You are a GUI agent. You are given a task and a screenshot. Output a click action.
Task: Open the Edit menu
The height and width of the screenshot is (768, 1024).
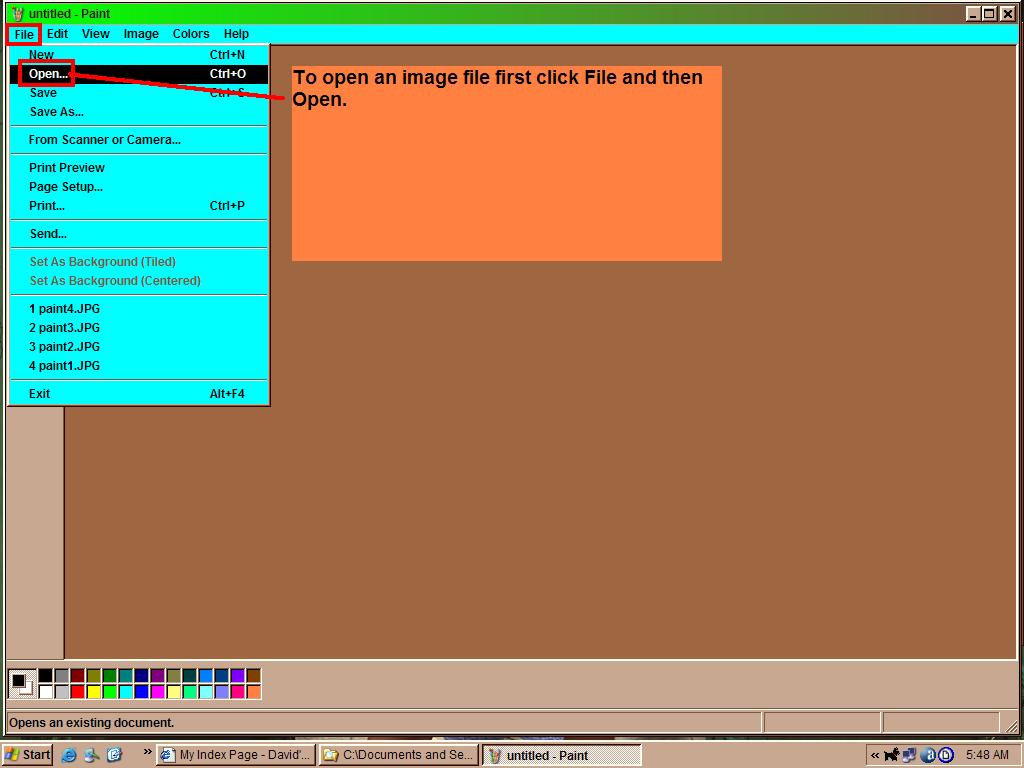point(57,34)
